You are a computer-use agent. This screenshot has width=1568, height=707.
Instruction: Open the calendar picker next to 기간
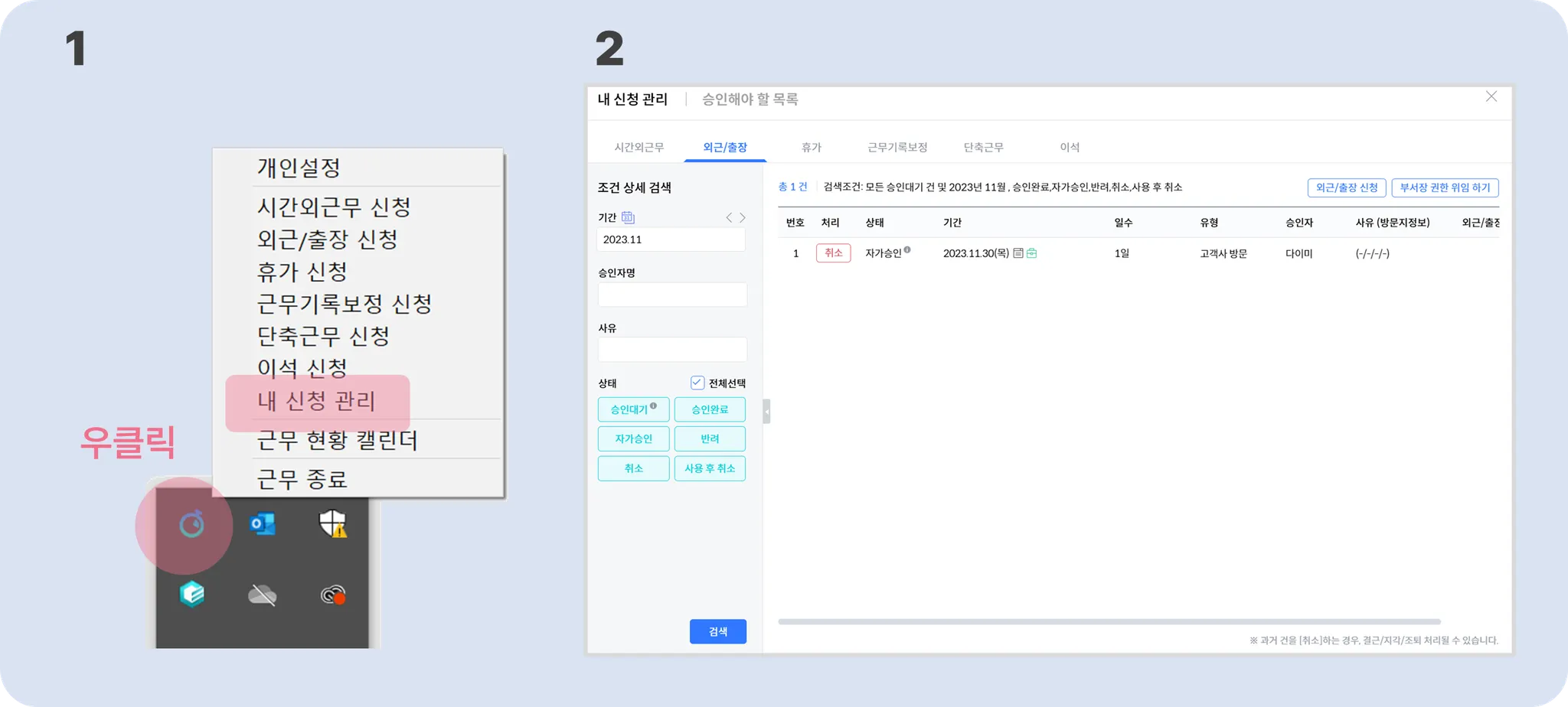tap(628, 217)
